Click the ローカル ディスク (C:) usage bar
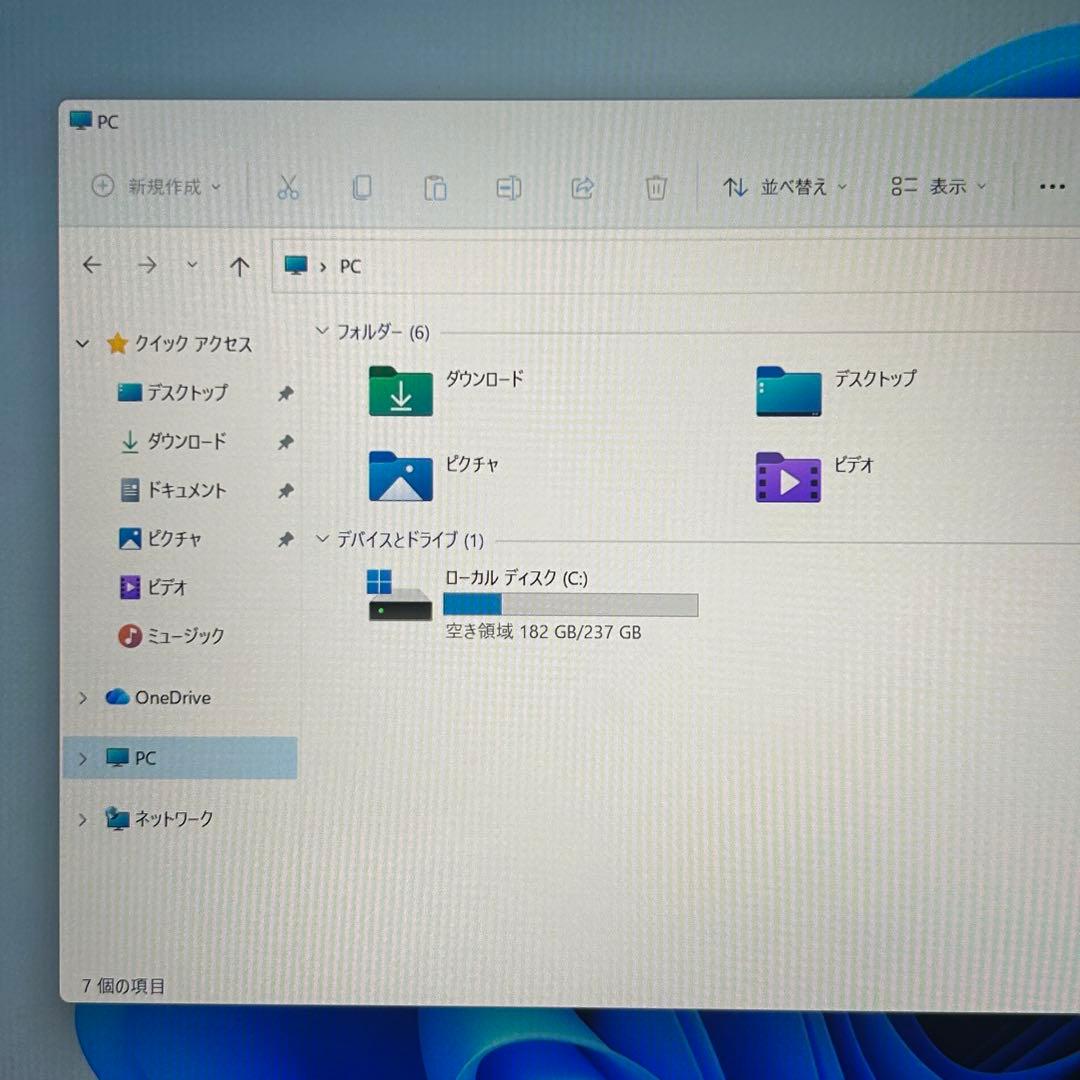Image resolution: width=1080 pixels, height=1080 pixels. 570,604
